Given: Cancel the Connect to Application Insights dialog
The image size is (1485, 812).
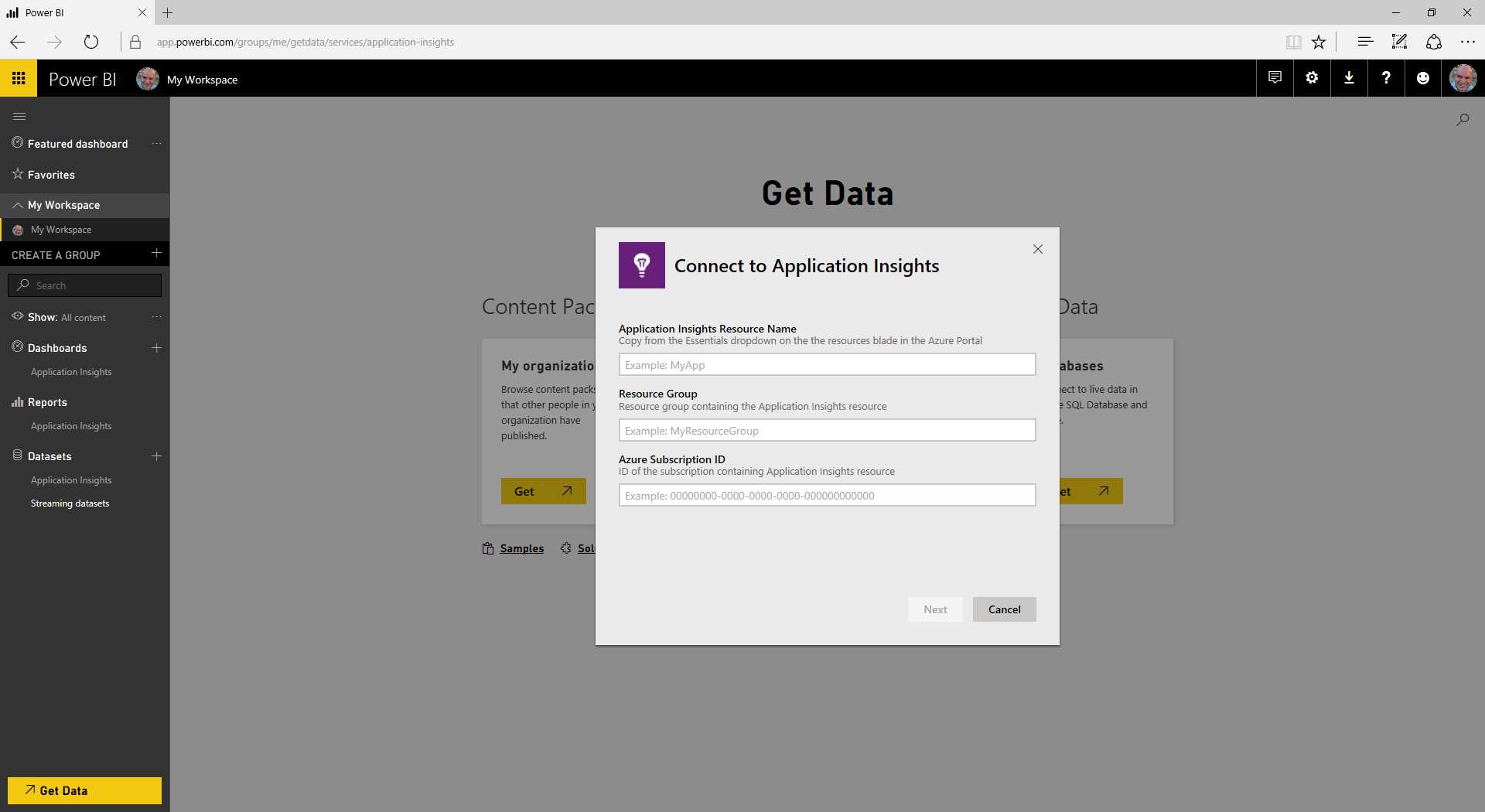Looking at the screenshot, I should [1004, 609].
